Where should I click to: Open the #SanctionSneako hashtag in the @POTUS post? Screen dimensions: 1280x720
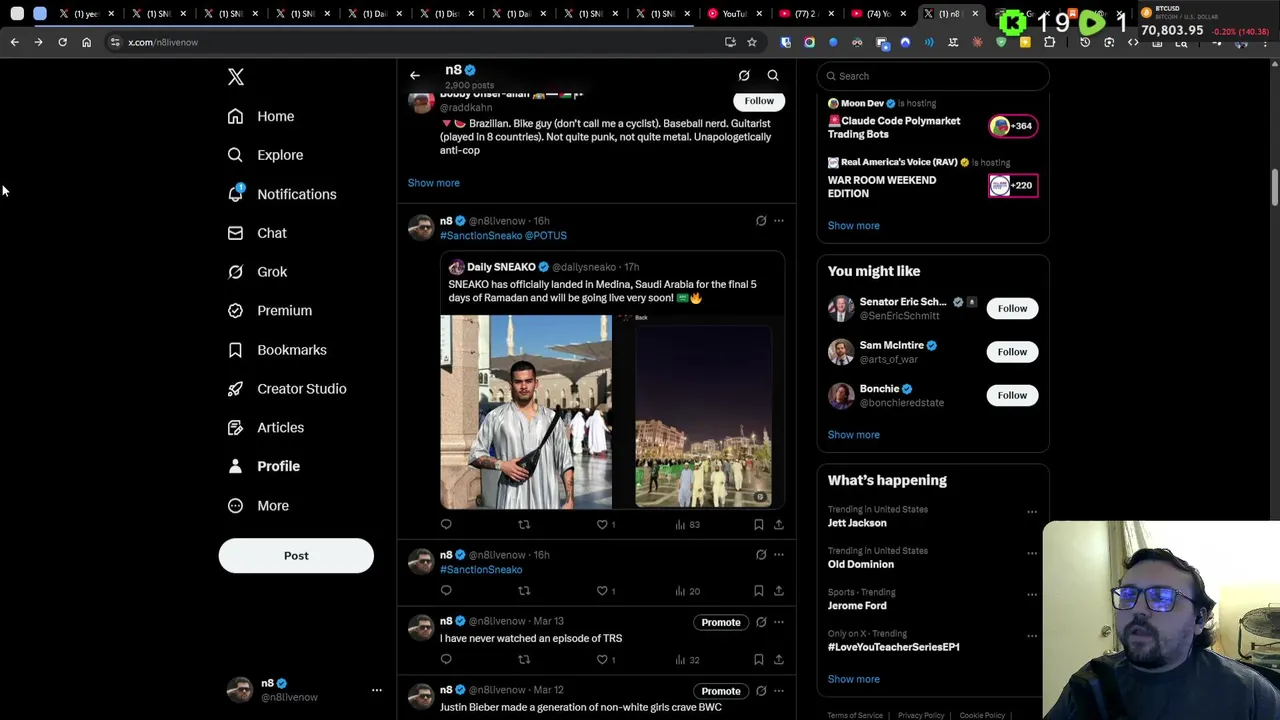(x=481, y=236)
